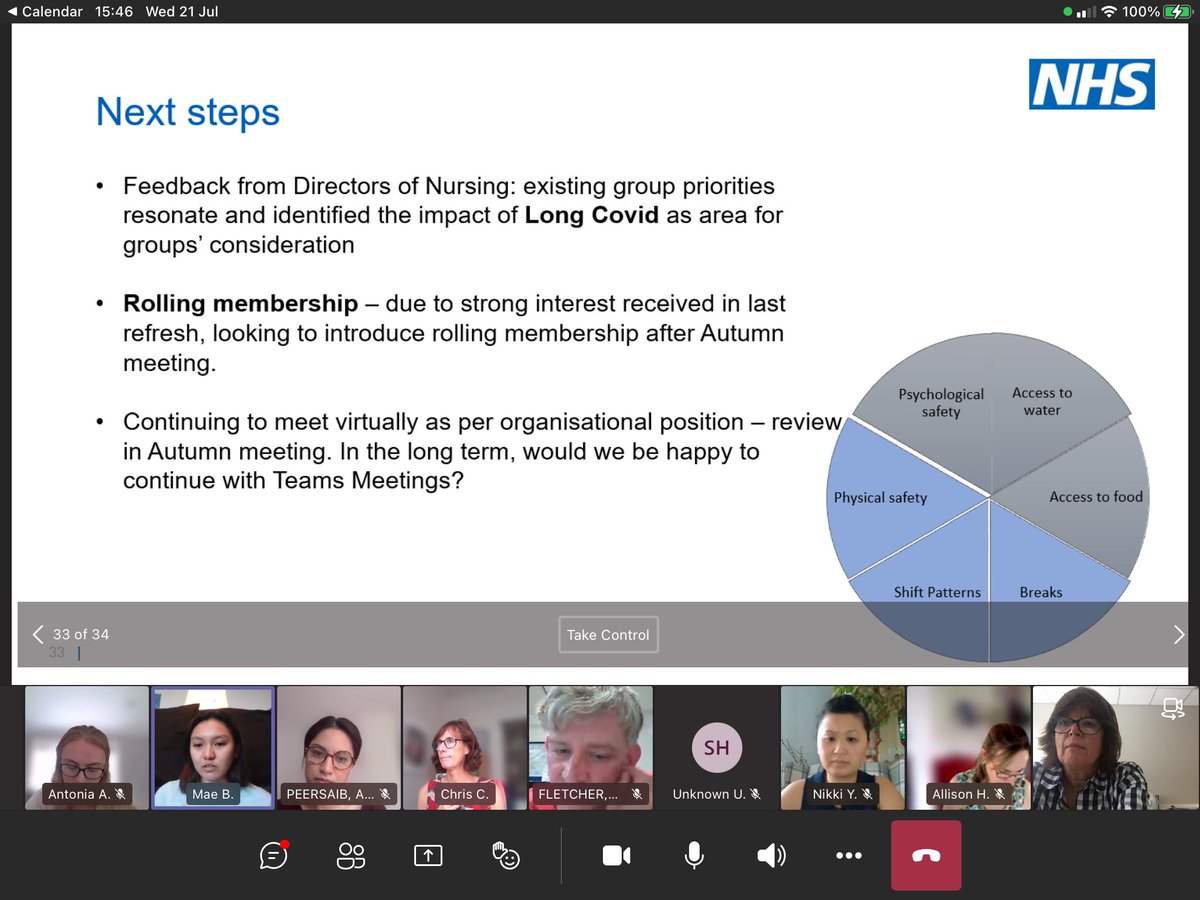Hang up the call
Viewport: 1200px width, 900px height.
(925, 856)
